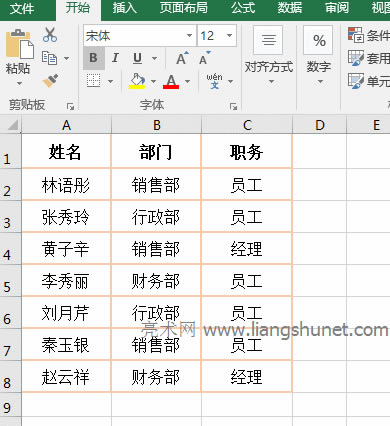Decrease font size with smaller A
The height and width of the screenshot is (426, 390).
pyautogui.click(x=204, y=58)
